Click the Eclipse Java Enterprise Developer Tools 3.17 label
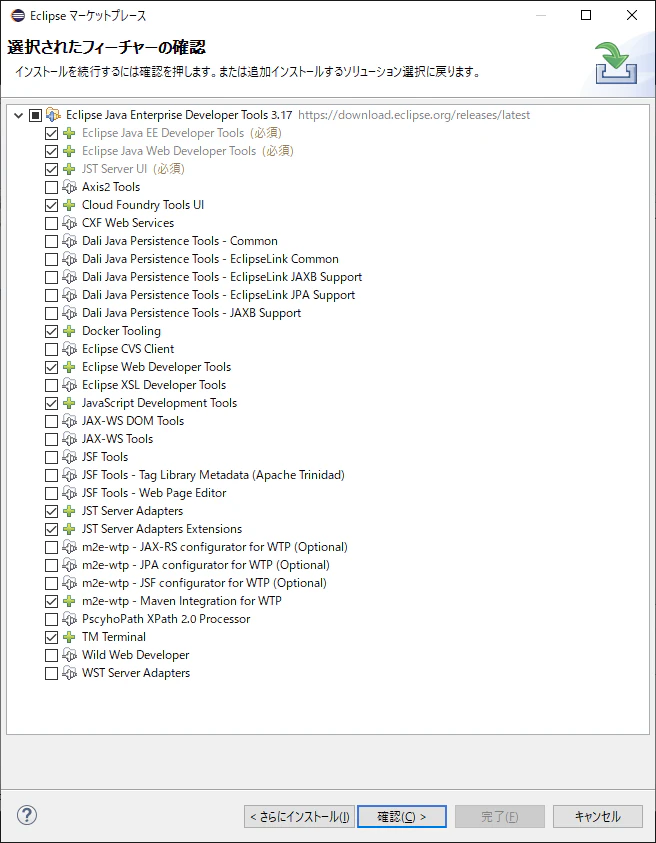The image size is (656, 843). coord(179,115)
